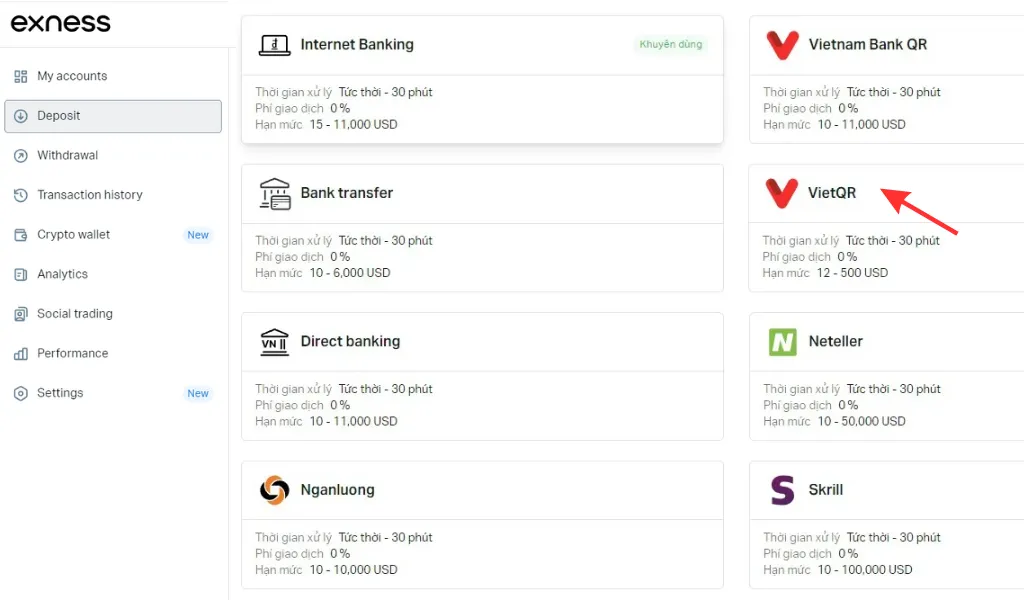This screenshot has height=600, width=1024.
Task: Go to Withdrawal page
Action: point(68,156)
